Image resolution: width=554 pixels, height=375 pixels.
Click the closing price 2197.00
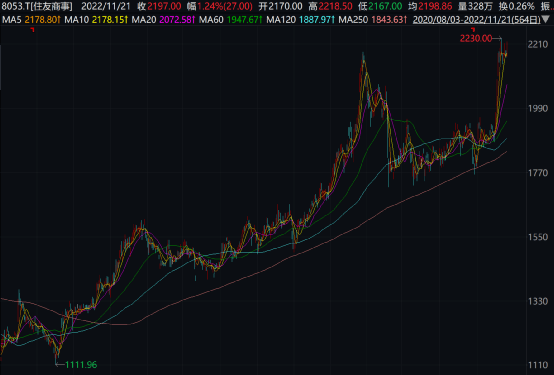[164, 6]
